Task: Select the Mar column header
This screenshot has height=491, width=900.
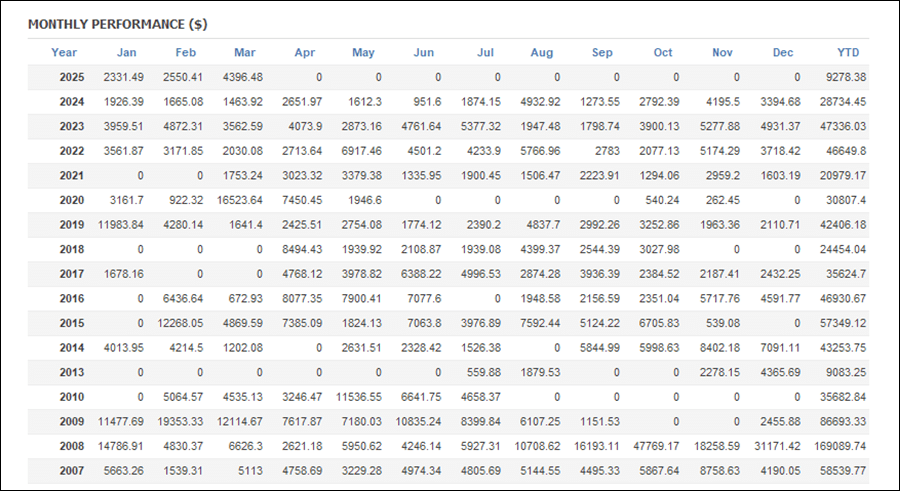Action: pos(245,52)
